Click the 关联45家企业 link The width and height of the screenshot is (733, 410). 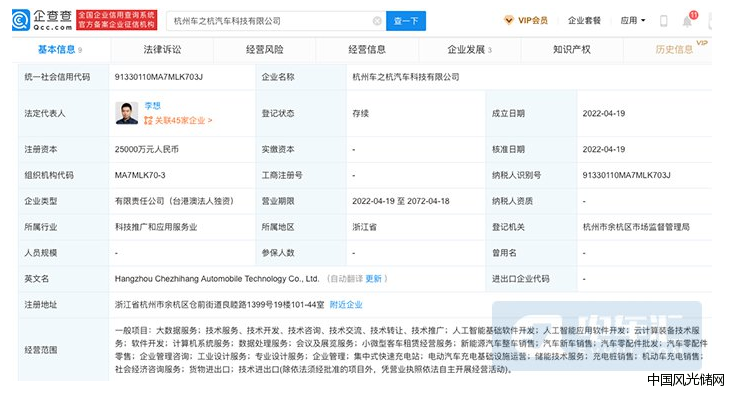183,121
